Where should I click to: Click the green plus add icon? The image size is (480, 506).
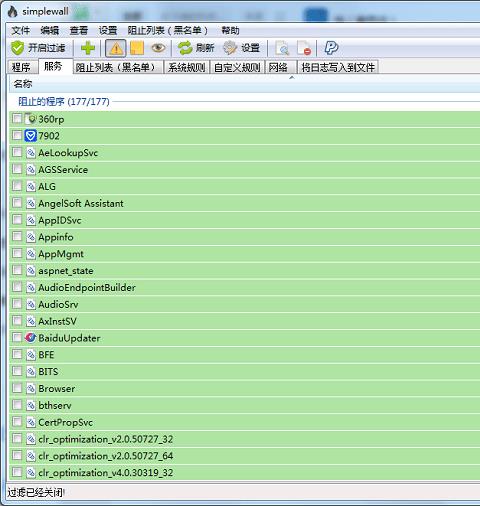[88, 48]
